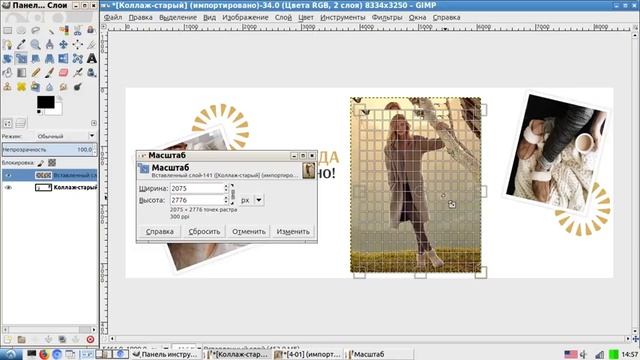Open the Фильтры menu
Viewport: 640px width, 360px height.
tap(387, 17)
